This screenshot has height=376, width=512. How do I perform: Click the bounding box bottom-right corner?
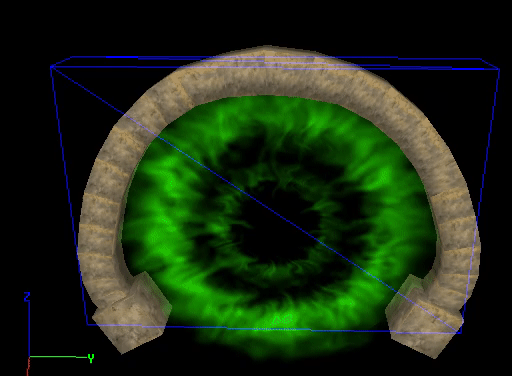461,333
